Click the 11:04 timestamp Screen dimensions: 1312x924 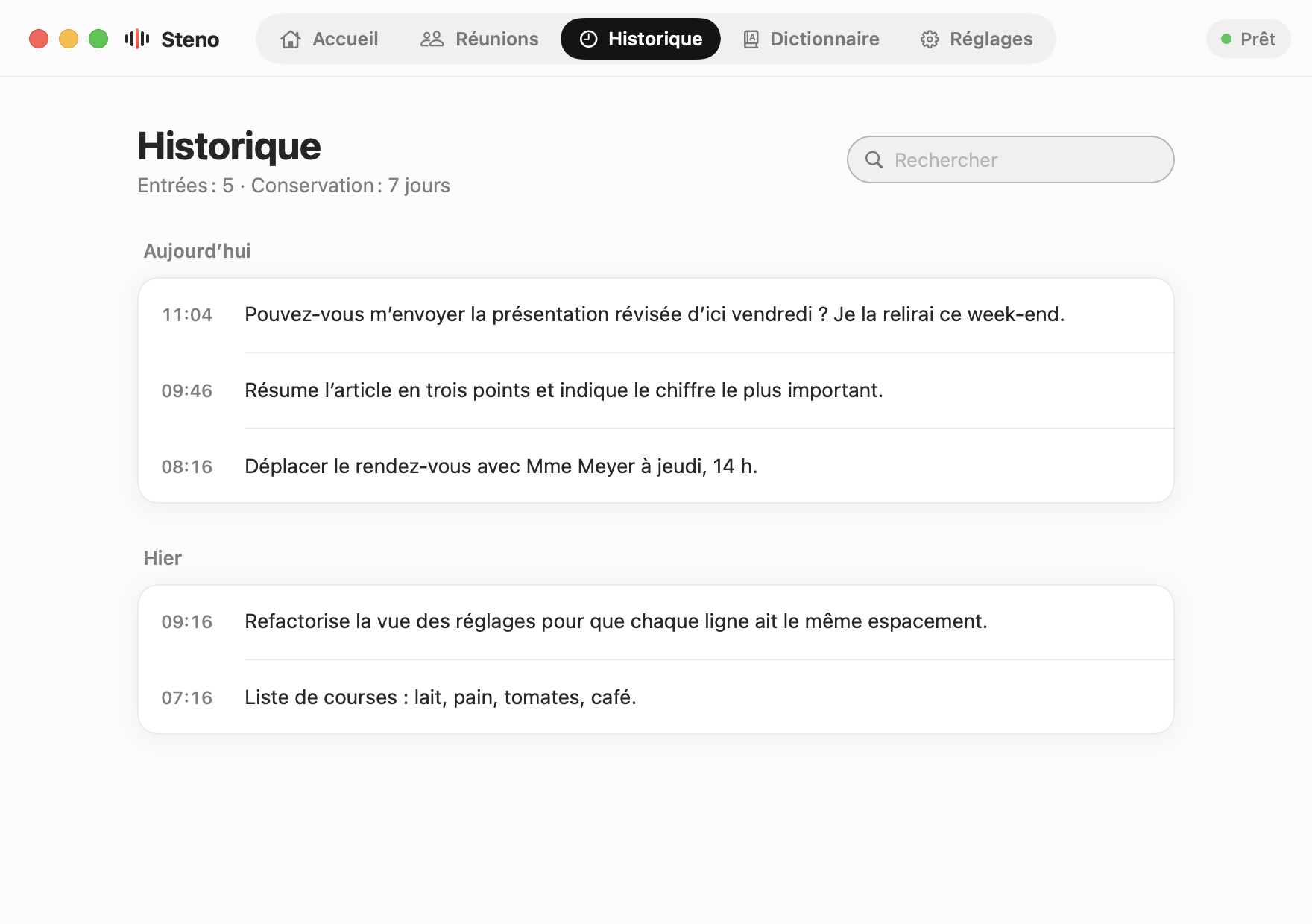coord(187,315)
